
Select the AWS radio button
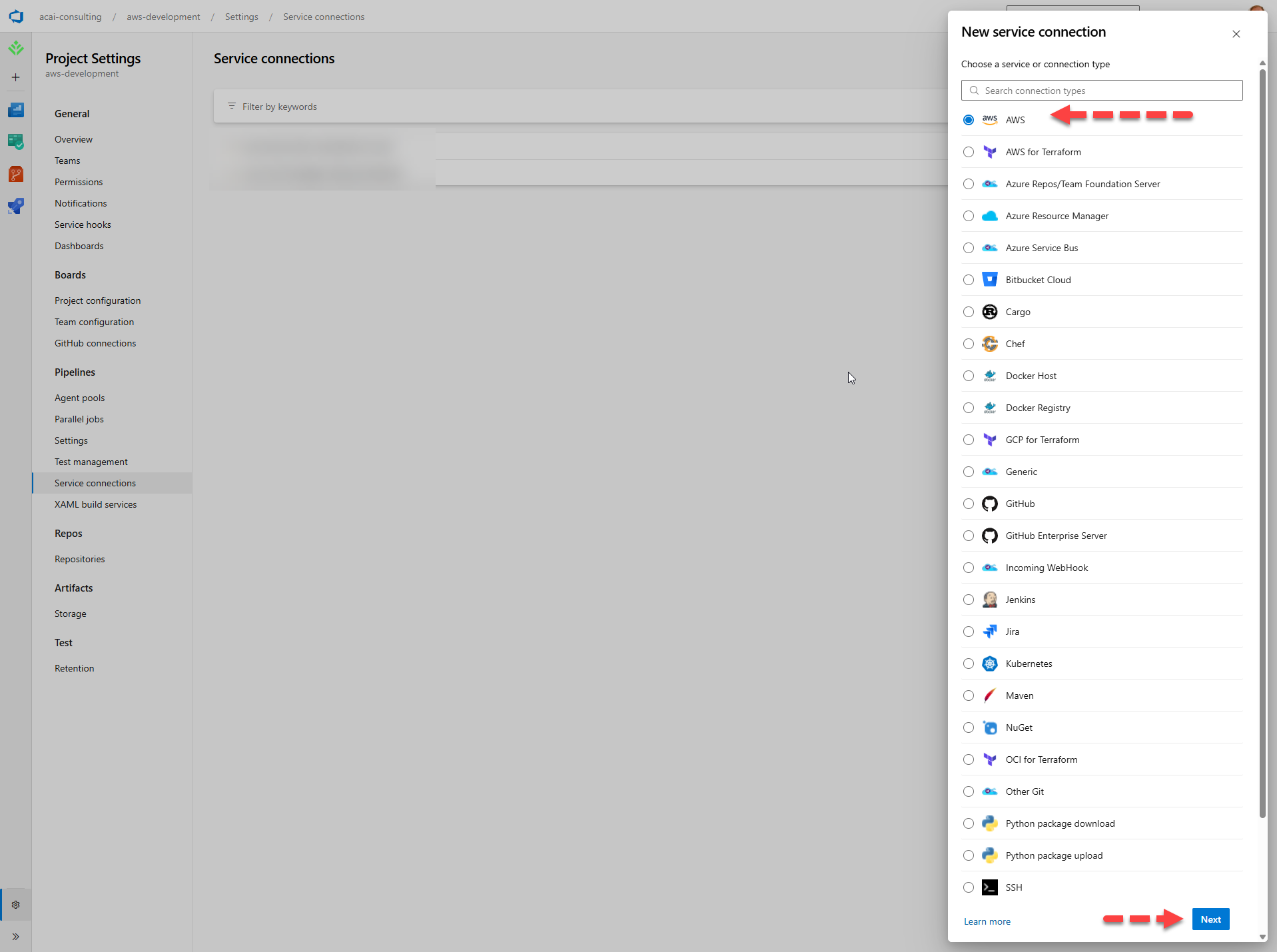coord(969,120)
